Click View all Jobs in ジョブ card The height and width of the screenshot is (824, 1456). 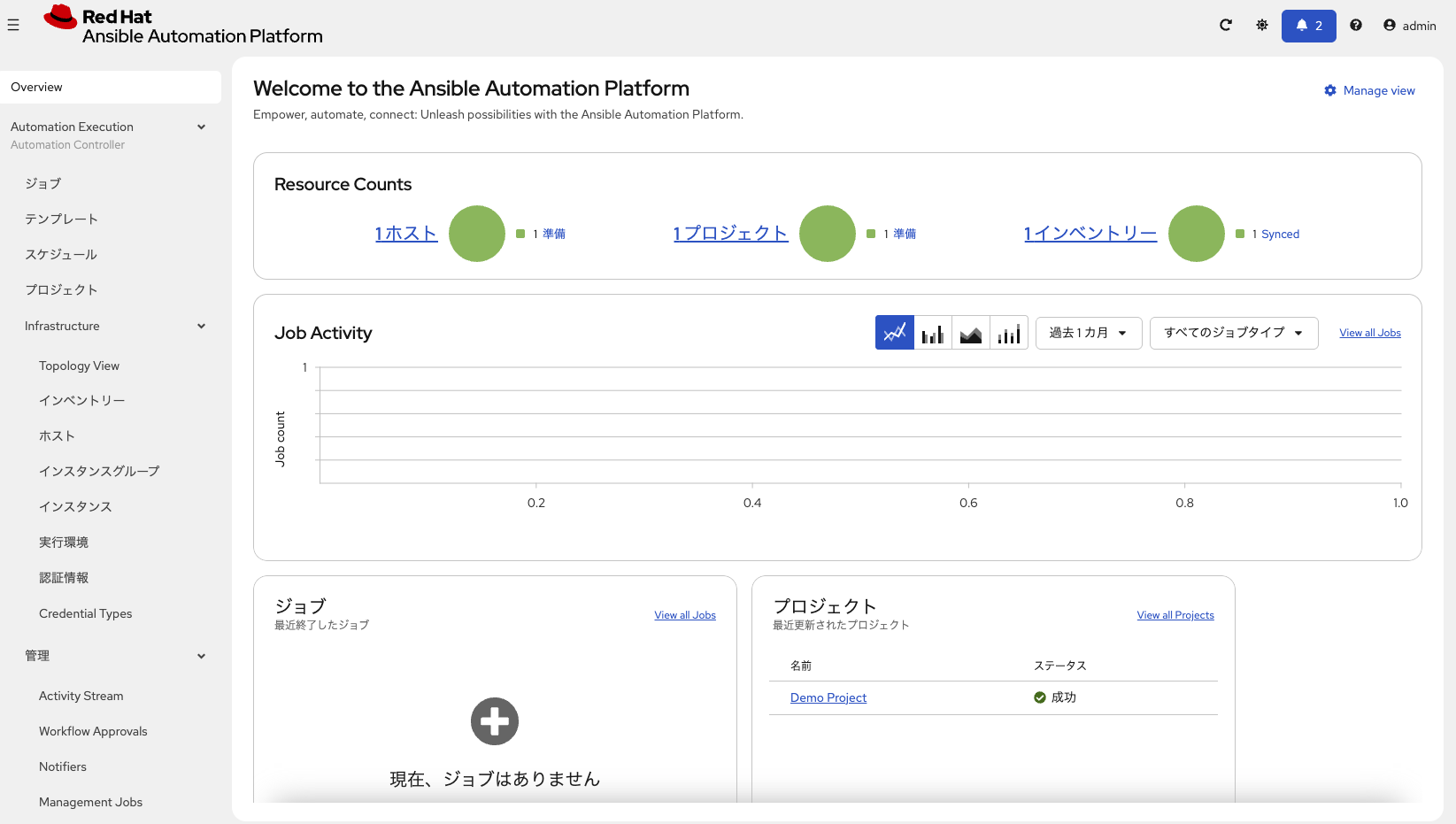tap(685, 615)
